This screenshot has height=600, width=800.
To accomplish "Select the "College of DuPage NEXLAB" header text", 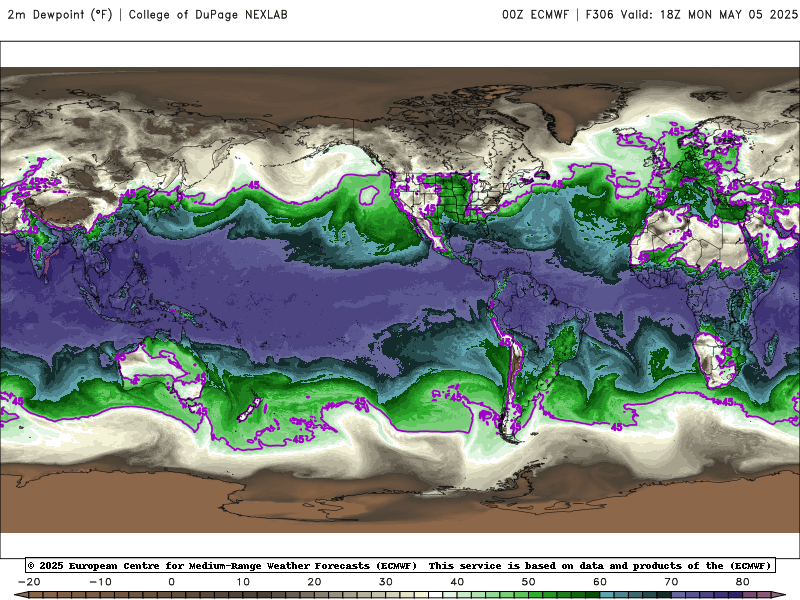I will pyautogui.click(x=208, y=14).
